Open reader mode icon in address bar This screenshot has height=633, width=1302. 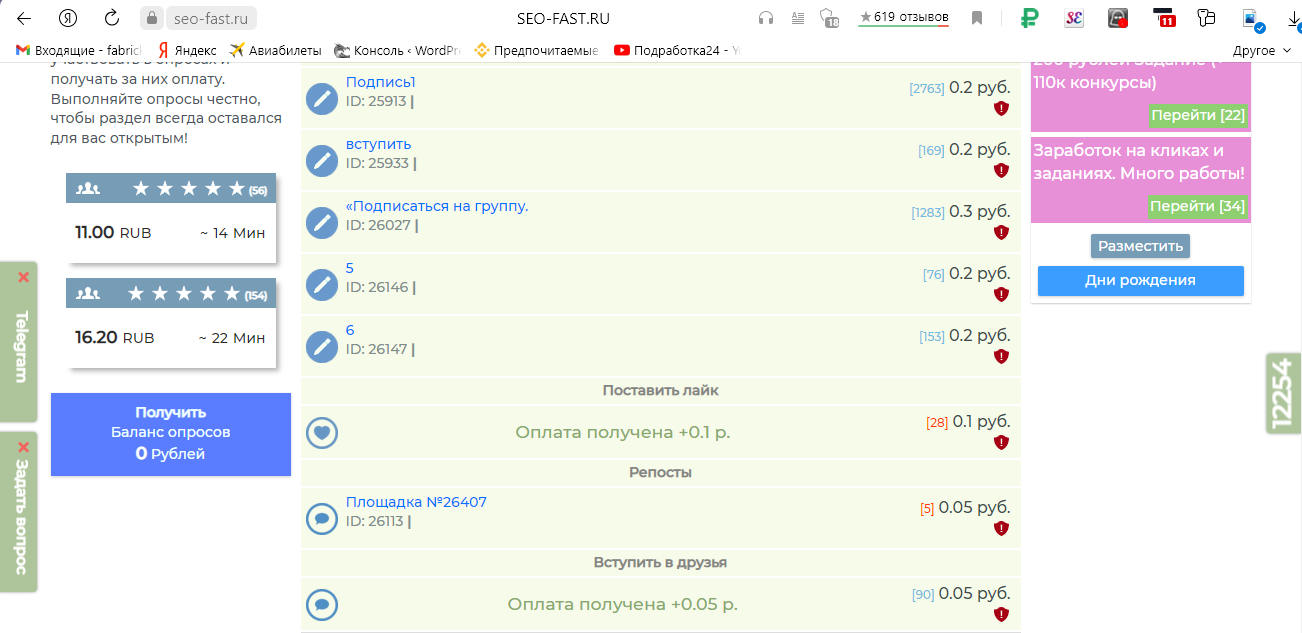point(798,18)
